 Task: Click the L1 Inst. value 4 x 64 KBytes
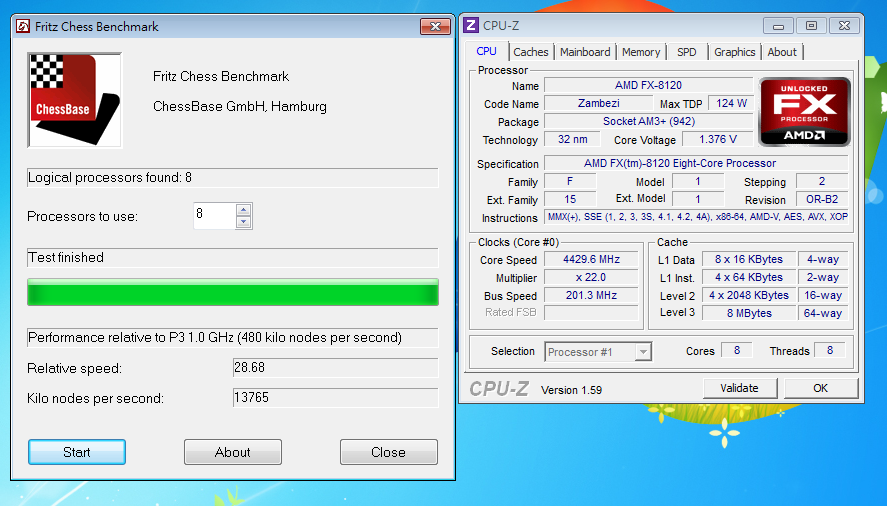pyautogui.click(x=748, y=277)
